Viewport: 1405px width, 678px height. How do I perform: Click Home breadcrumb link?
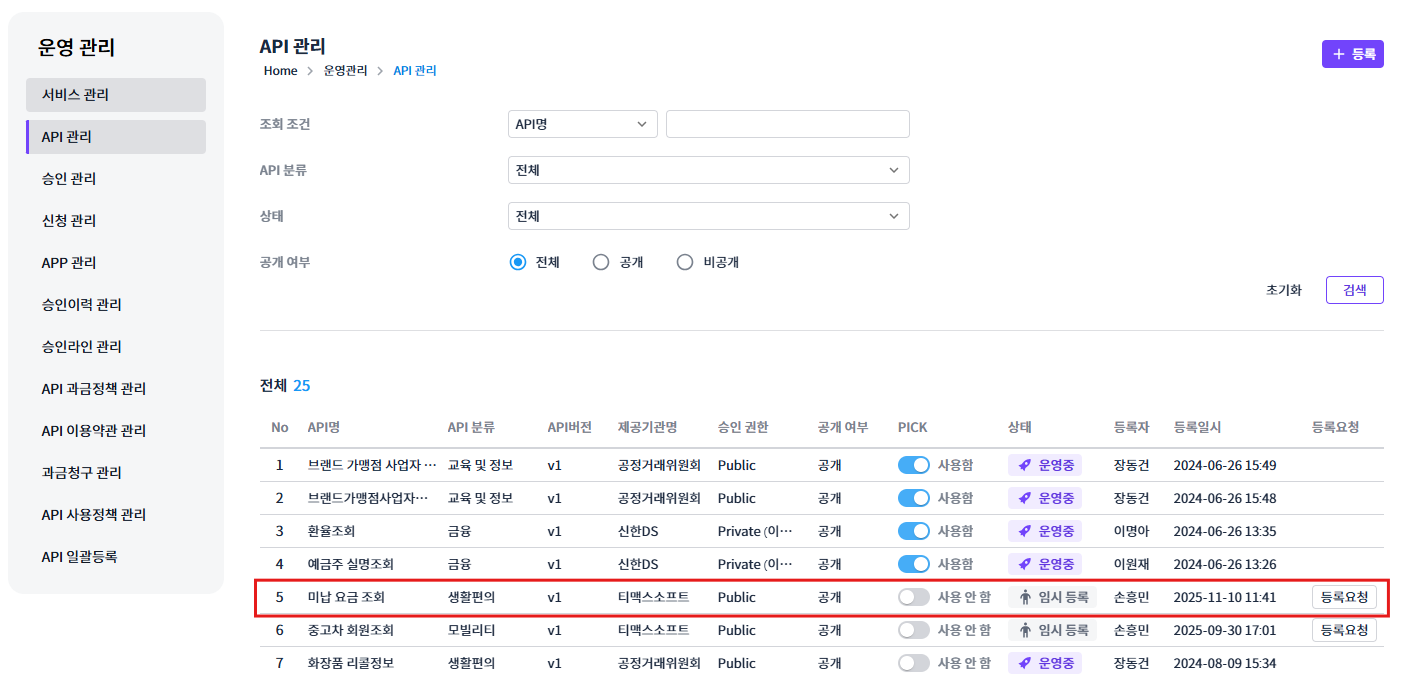(x=281, y=71)
